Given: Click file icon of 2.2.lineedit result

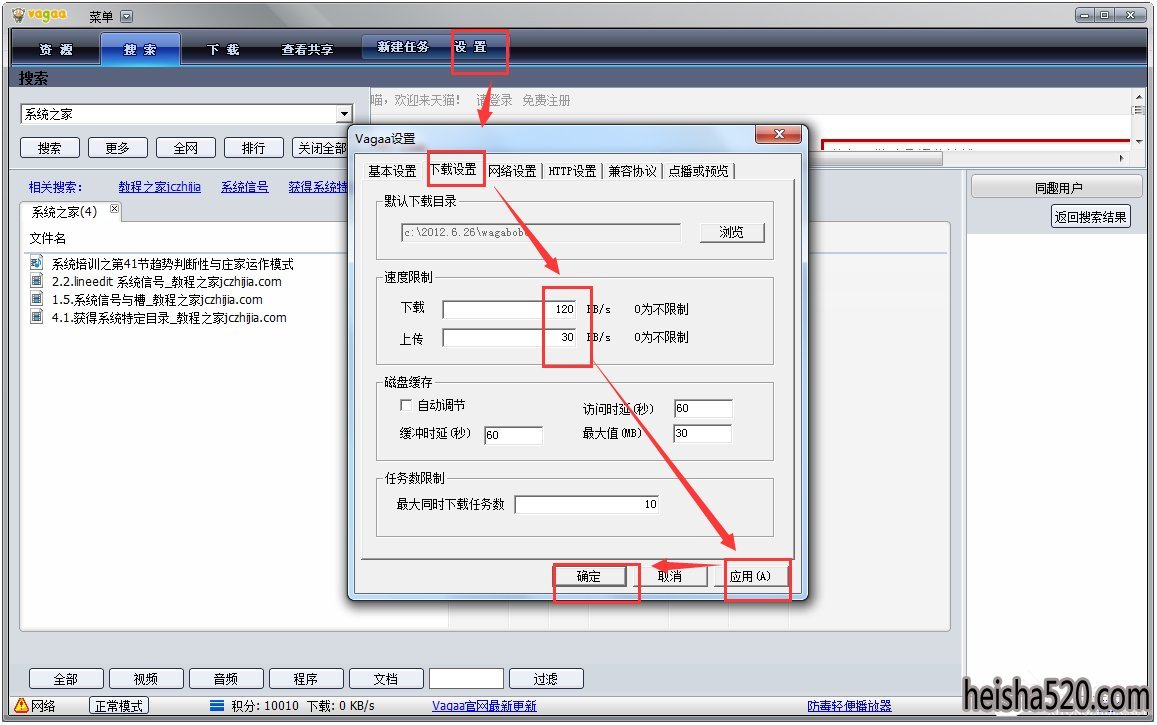Looking at the screenshot, I should [x=36, y=281].
